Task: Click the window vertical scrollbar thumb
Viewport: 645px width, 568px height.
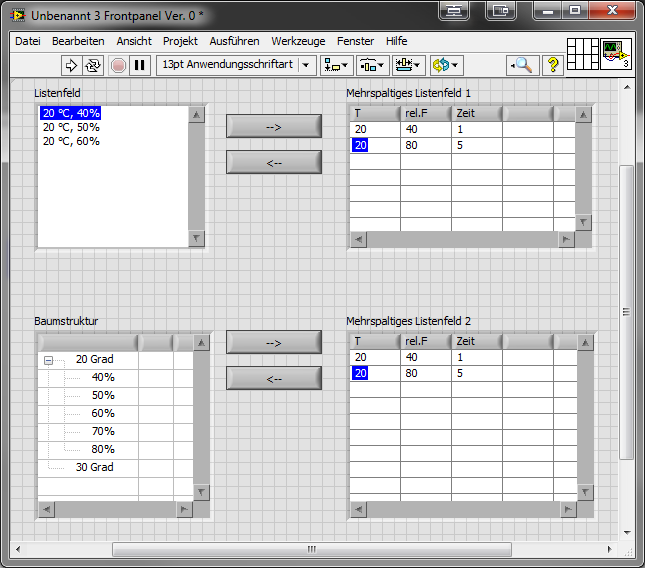Action: (x=626, y=312)
